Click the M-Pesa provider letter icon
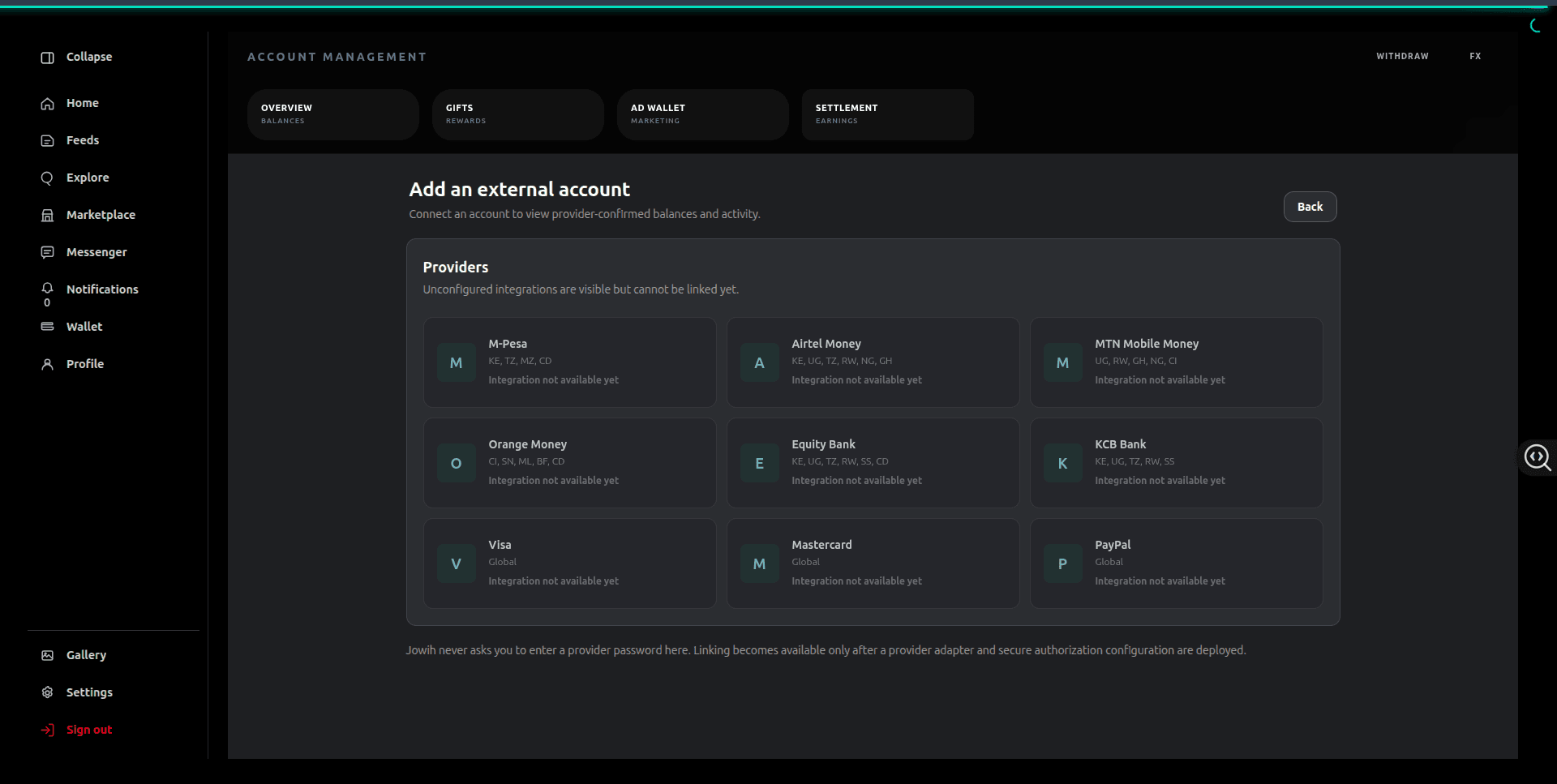This screenshot has height=784, width=1557. 457,362
